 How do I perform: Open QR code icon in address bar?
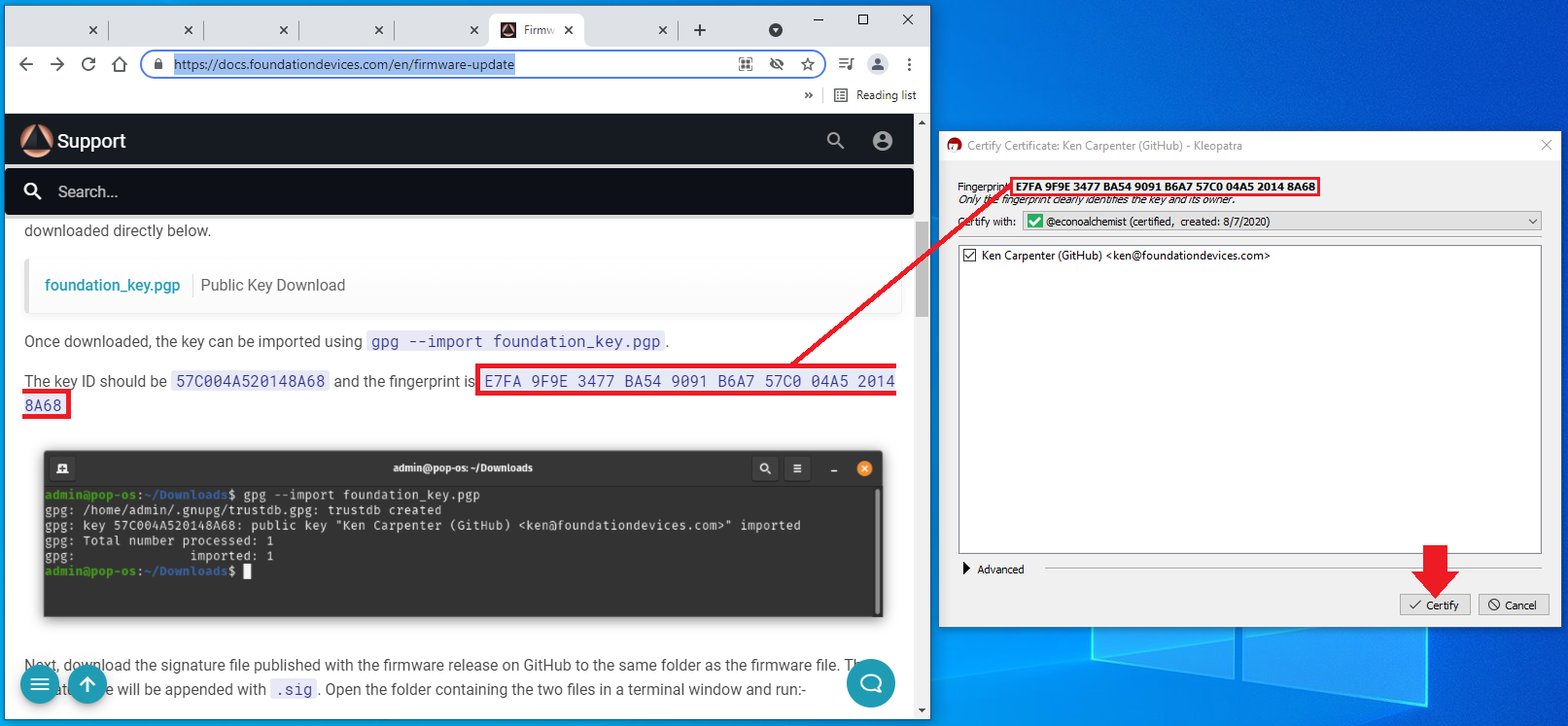coord(746,64)
